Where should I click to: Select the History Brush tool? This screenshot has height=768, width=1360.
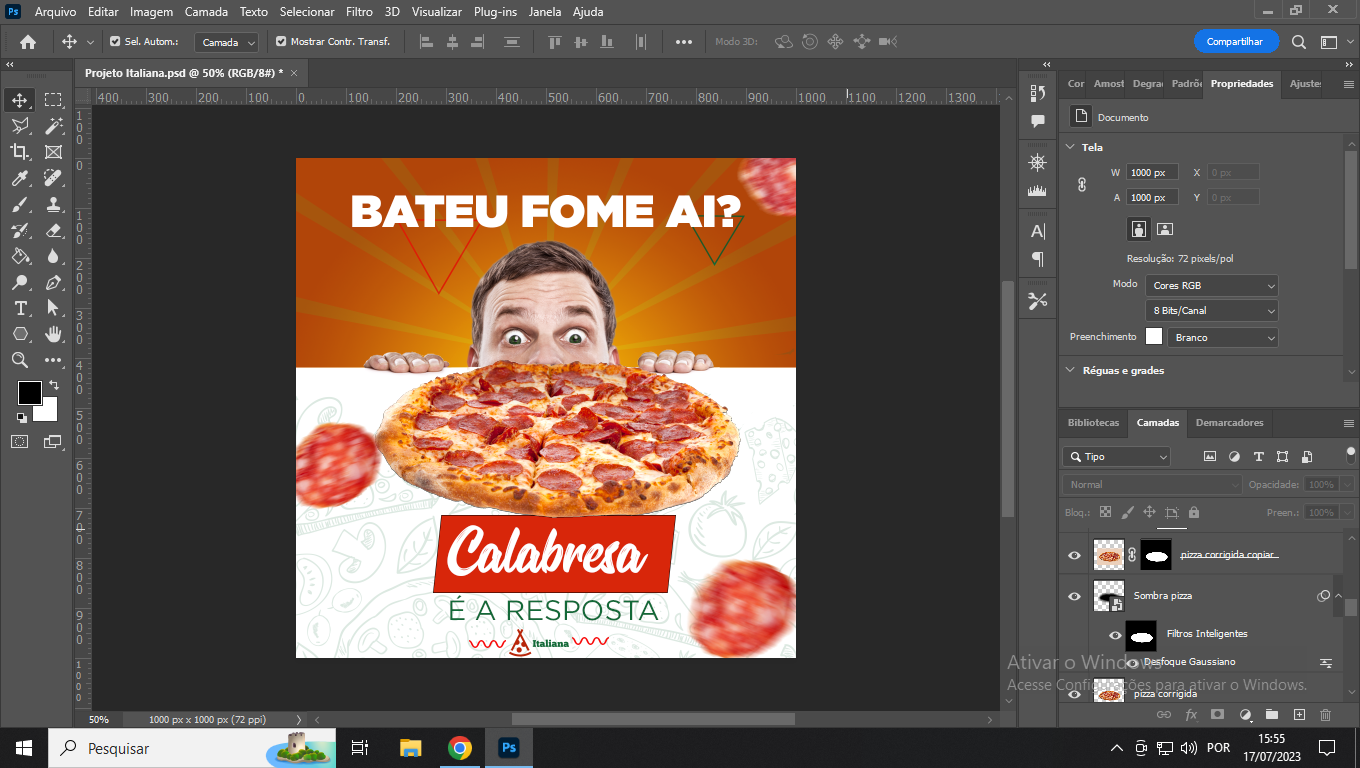[x=20, y=230]
